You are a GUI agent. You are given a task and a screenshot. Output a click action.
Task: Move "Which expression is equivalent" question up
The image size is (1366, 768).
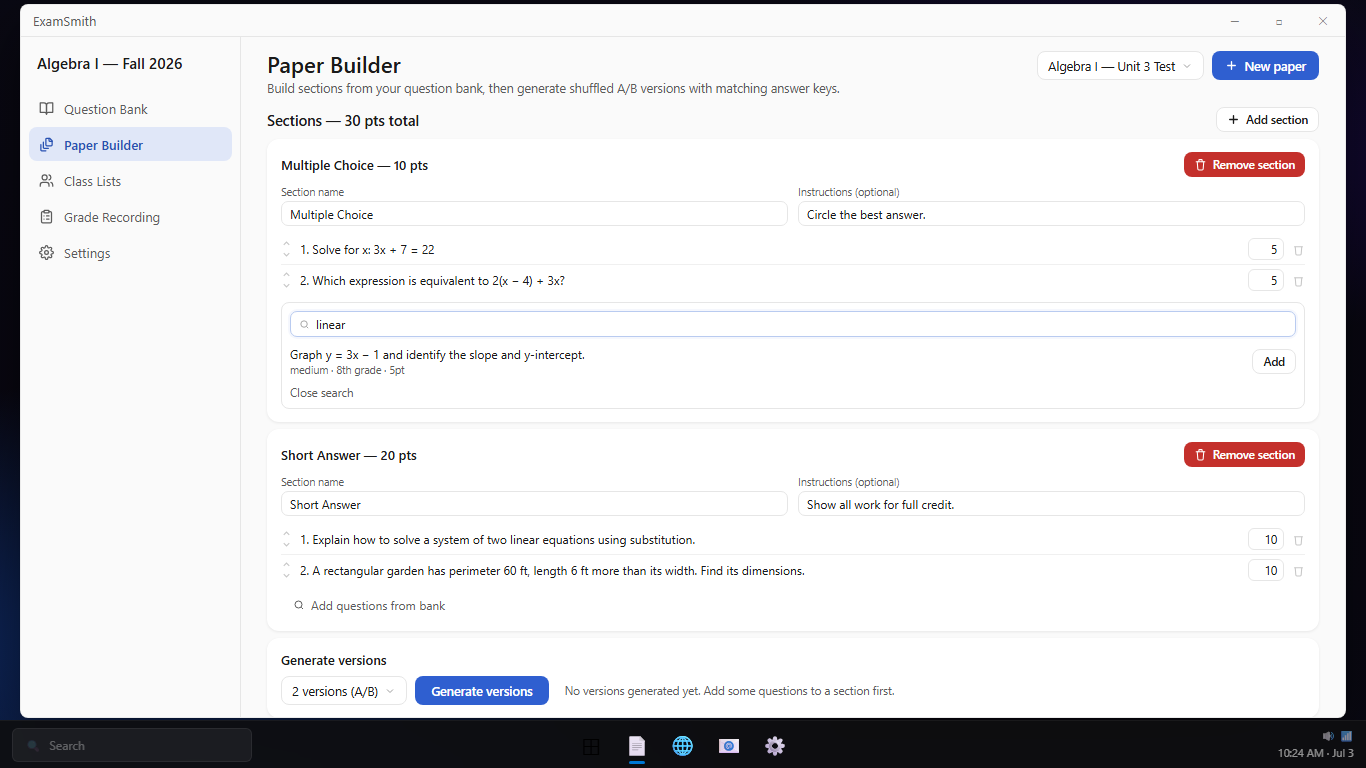pos(286,275)
